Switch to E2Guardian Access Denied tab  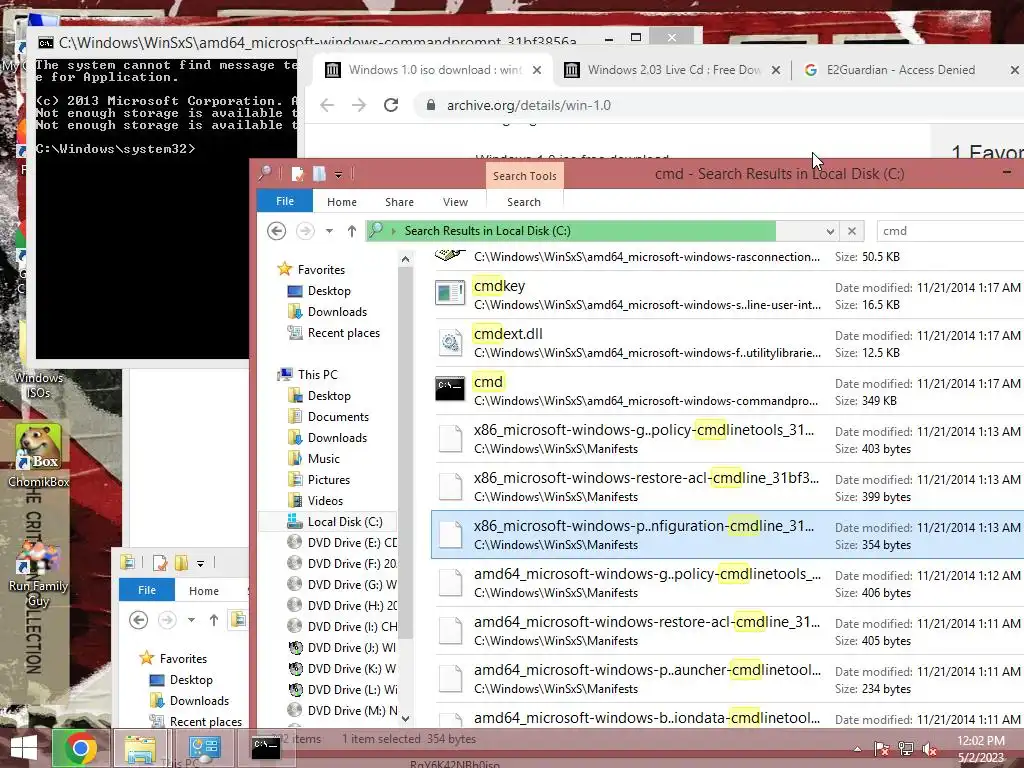click(908, 70)
